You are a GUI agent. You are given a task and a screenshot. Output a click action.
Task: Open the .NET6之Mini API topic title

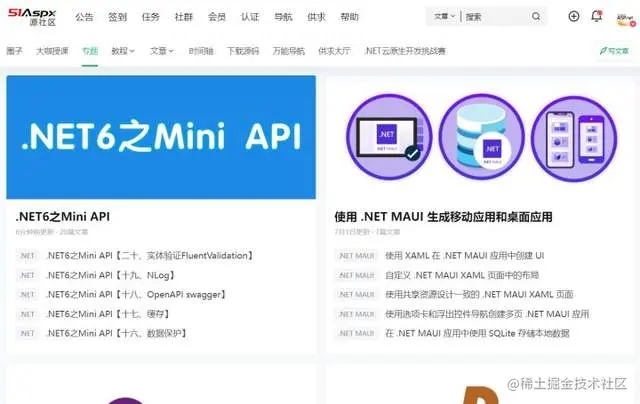[62, 217]
